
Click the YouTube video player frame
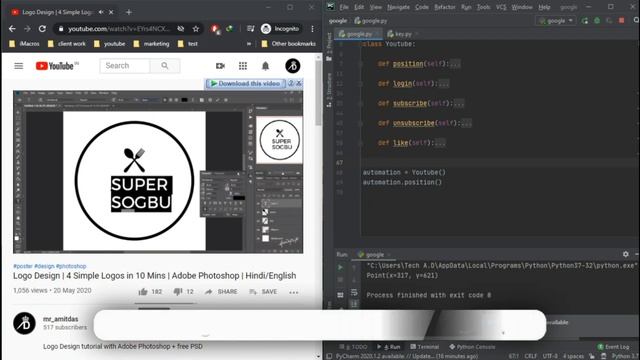(x=158, y=172)
